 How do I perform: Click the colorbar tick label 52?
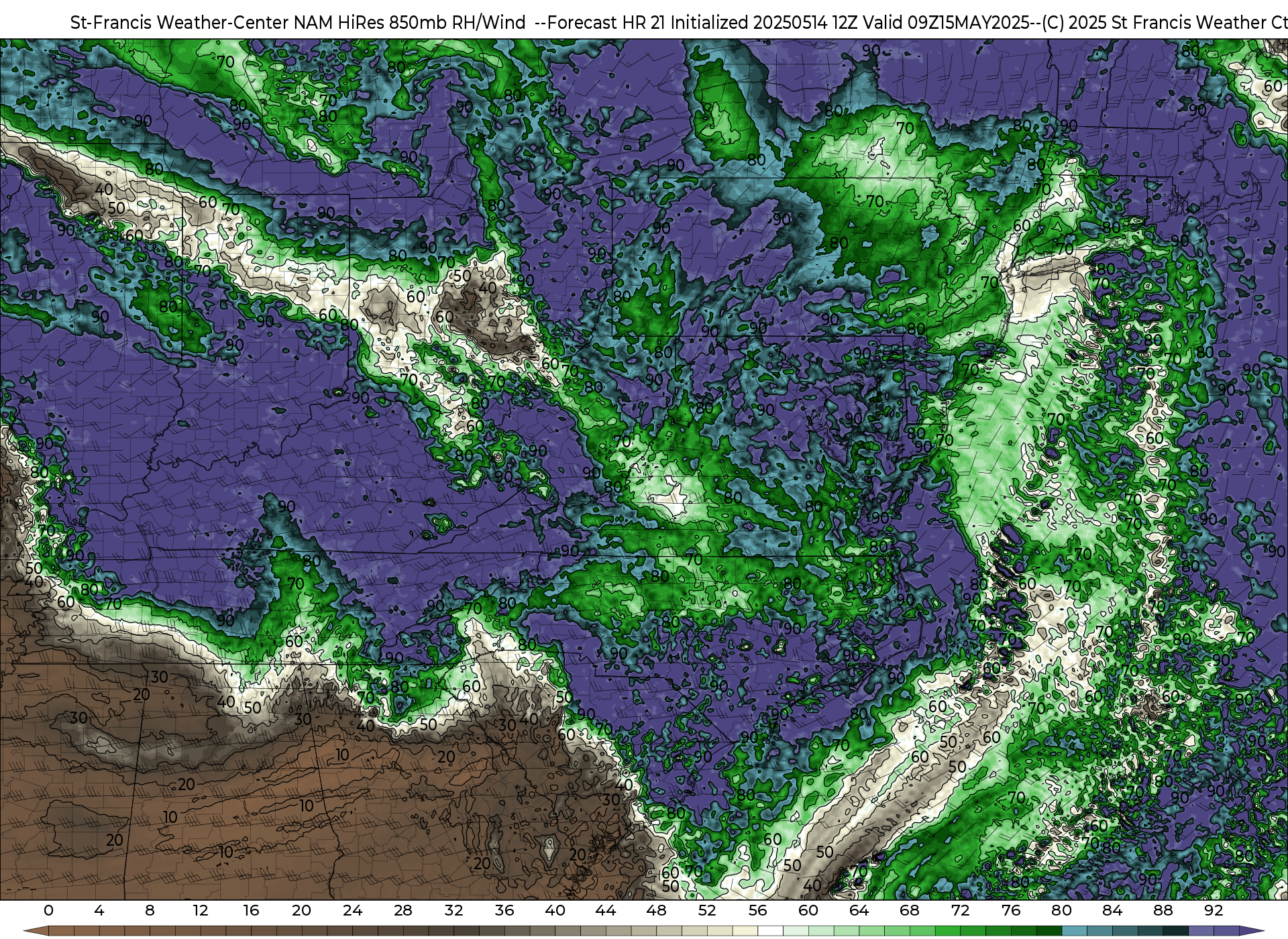click(x=707, y=910)
